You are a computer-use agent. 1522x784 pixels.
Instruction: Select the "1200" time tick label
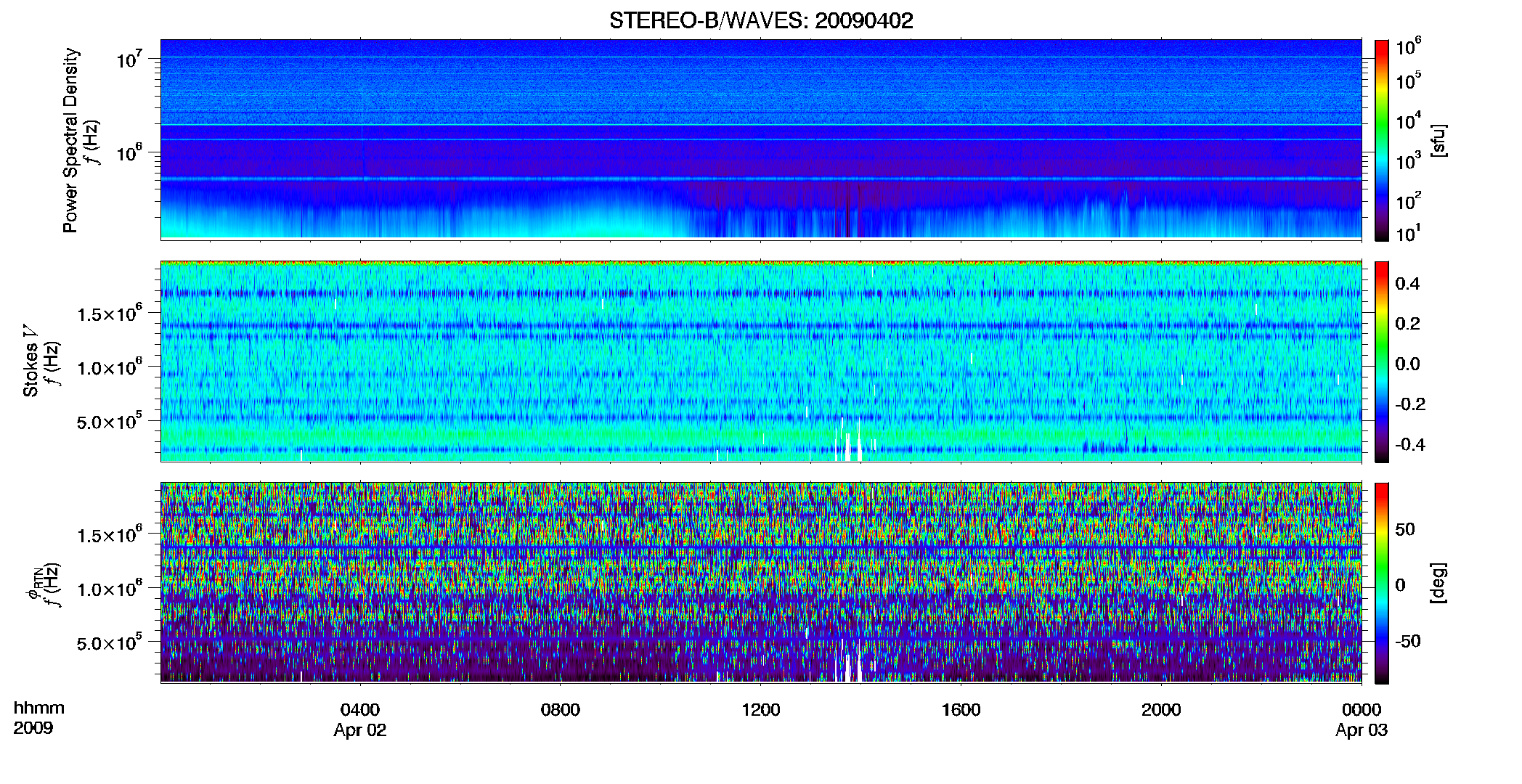(x=761, y=710)
